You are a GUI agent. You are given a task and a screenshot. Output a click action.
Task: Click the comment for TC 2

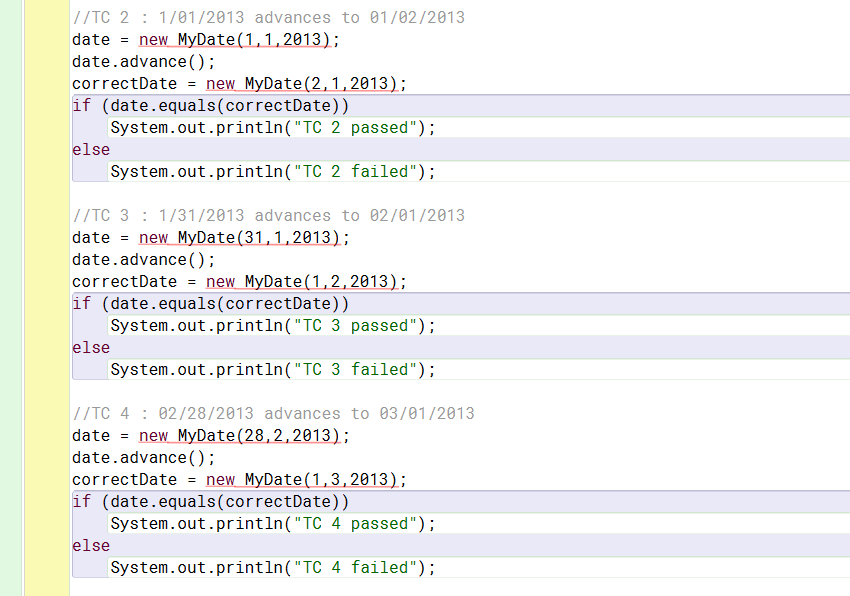265,17
